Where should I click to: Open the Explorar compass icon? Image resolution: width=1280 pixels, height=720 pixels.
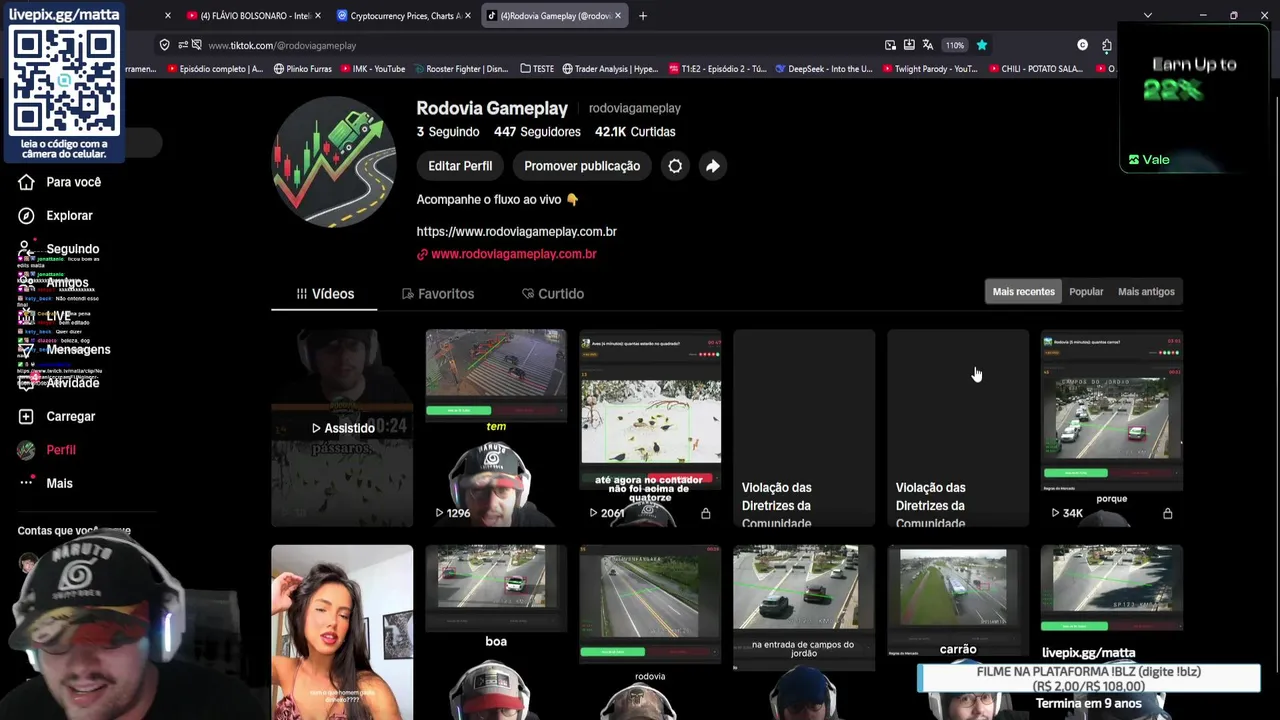coord(27,216)
